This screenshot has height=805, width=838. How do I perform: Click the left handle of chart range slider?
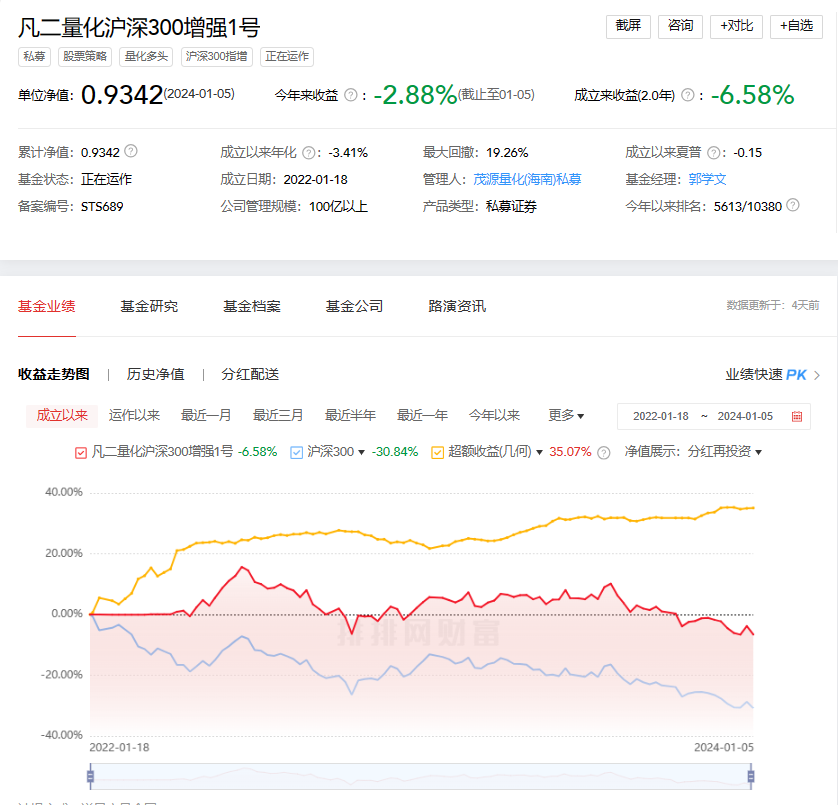90,776
